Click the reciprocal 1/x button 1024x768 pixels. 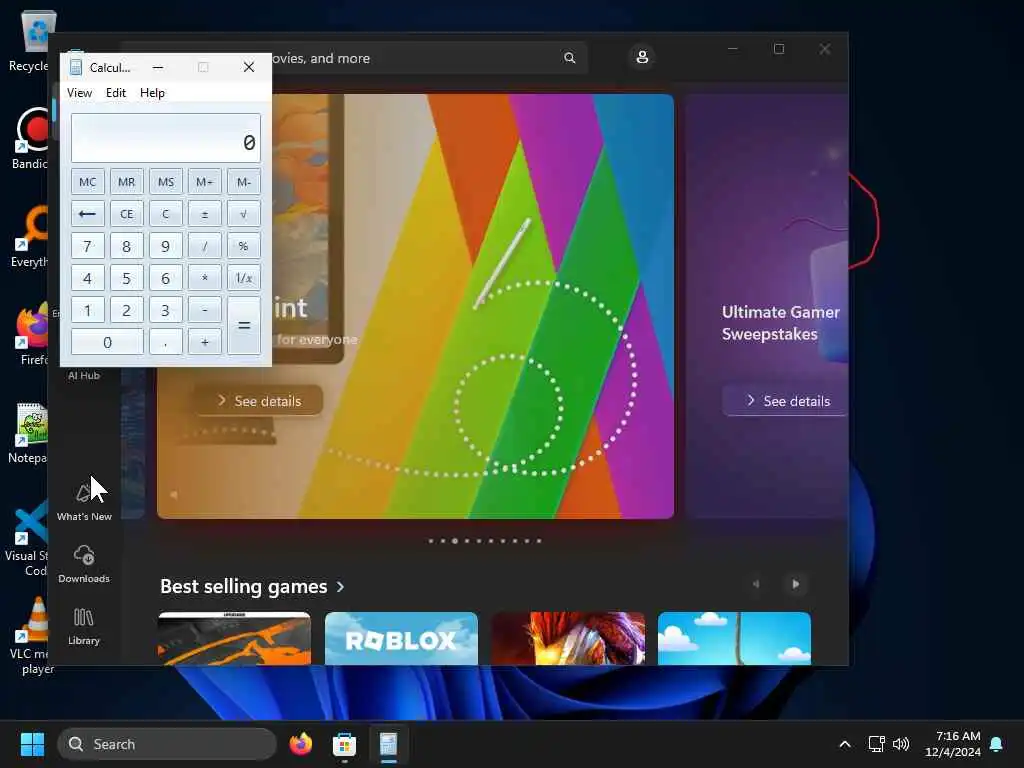coord(244,278)
